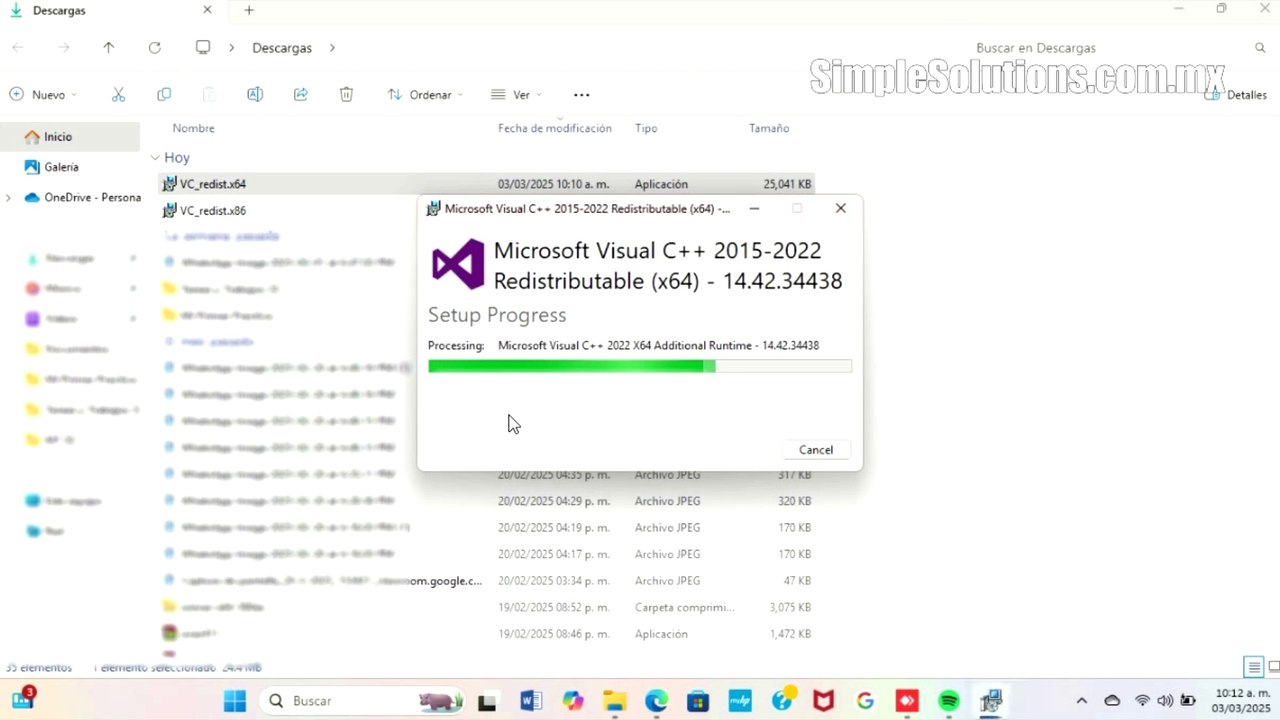Open File Explorer taskbar icon
The height and width of the screenshot is (720, 1280).
(614, 701)
